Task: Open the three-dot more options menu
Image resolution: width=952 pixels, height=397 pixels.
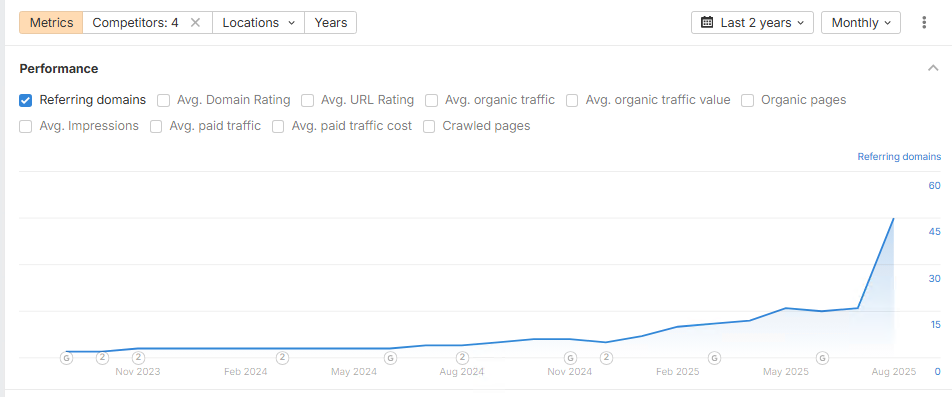Action: click(924, 22)
